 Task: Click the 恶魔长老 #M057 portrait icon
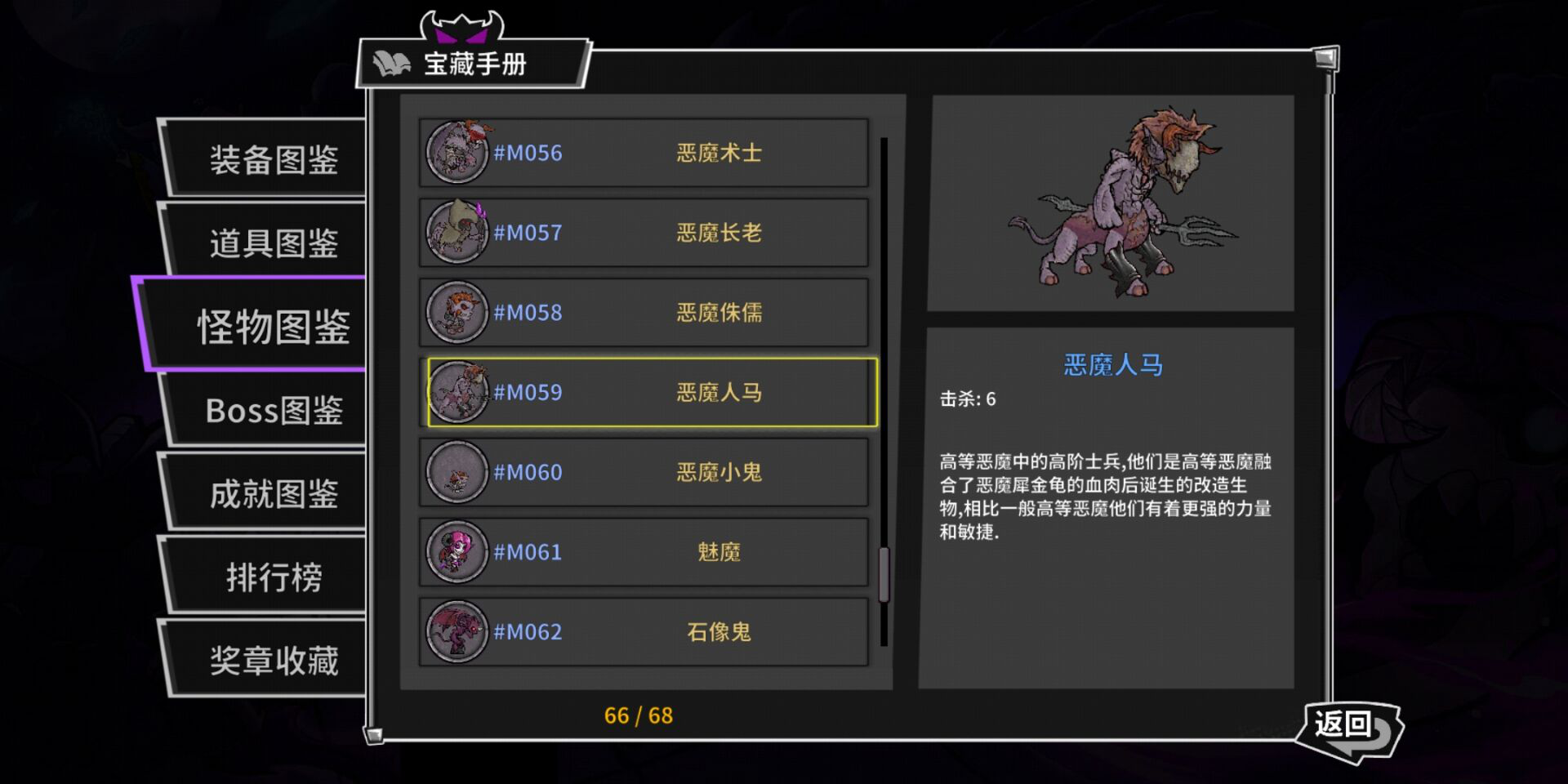457,232
